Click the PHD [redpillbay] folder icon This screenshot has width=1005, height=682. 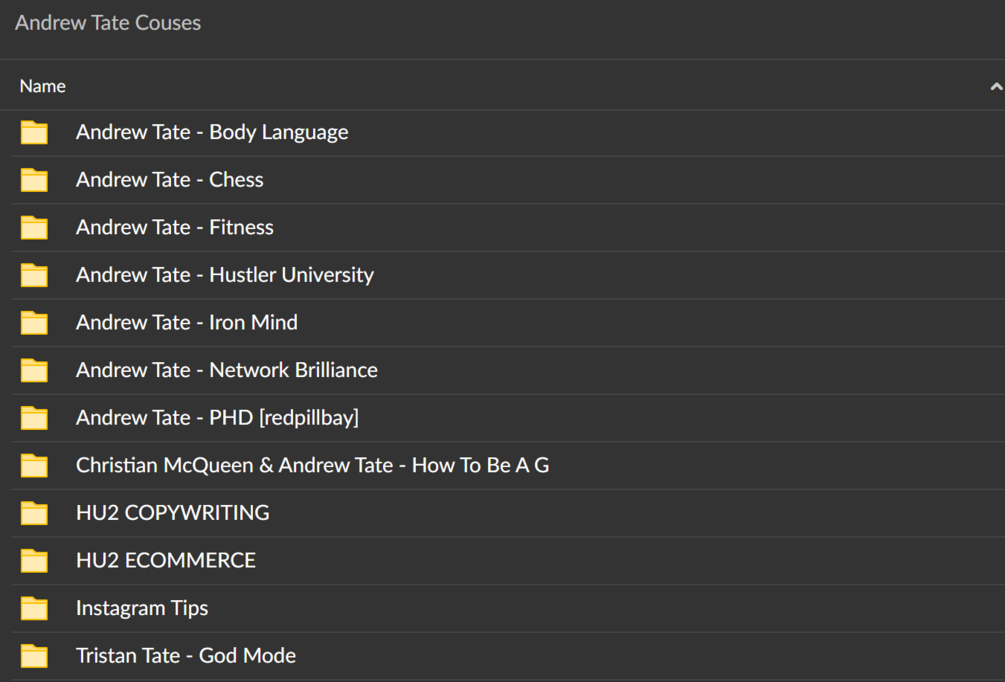tap(35, 418)
